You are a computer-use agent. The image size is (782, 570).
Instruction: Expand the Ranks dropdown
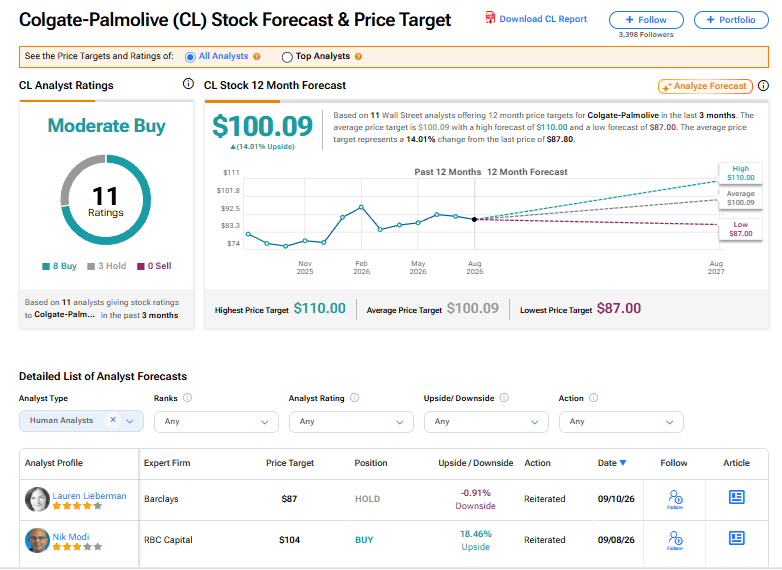tap(216, 422)
